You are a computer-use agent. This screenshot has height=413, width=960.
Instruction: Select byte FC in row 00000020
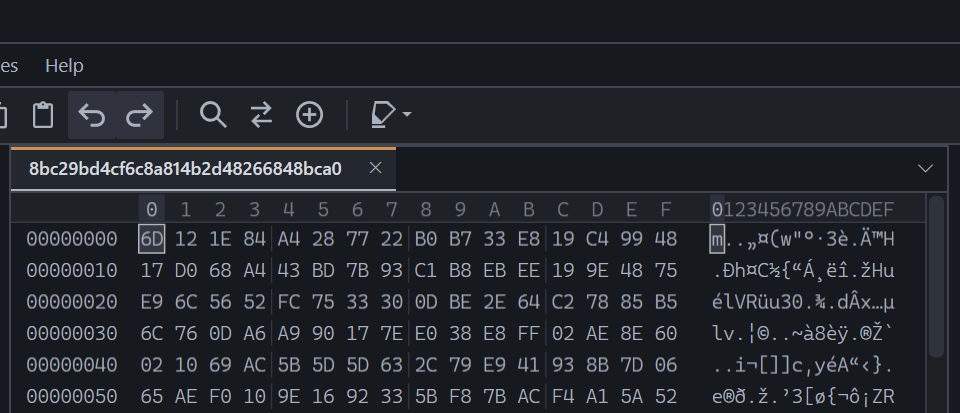tap(288, 302)
